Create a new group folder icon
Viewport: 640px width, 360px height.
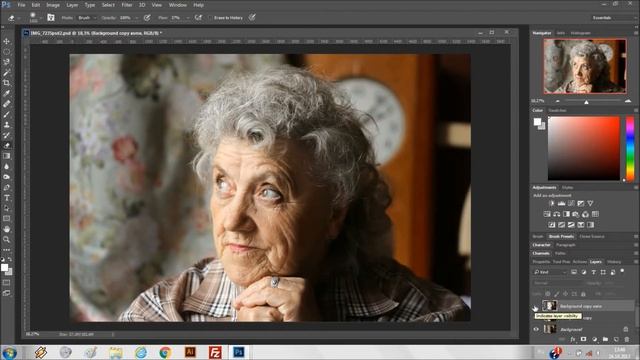605,339
